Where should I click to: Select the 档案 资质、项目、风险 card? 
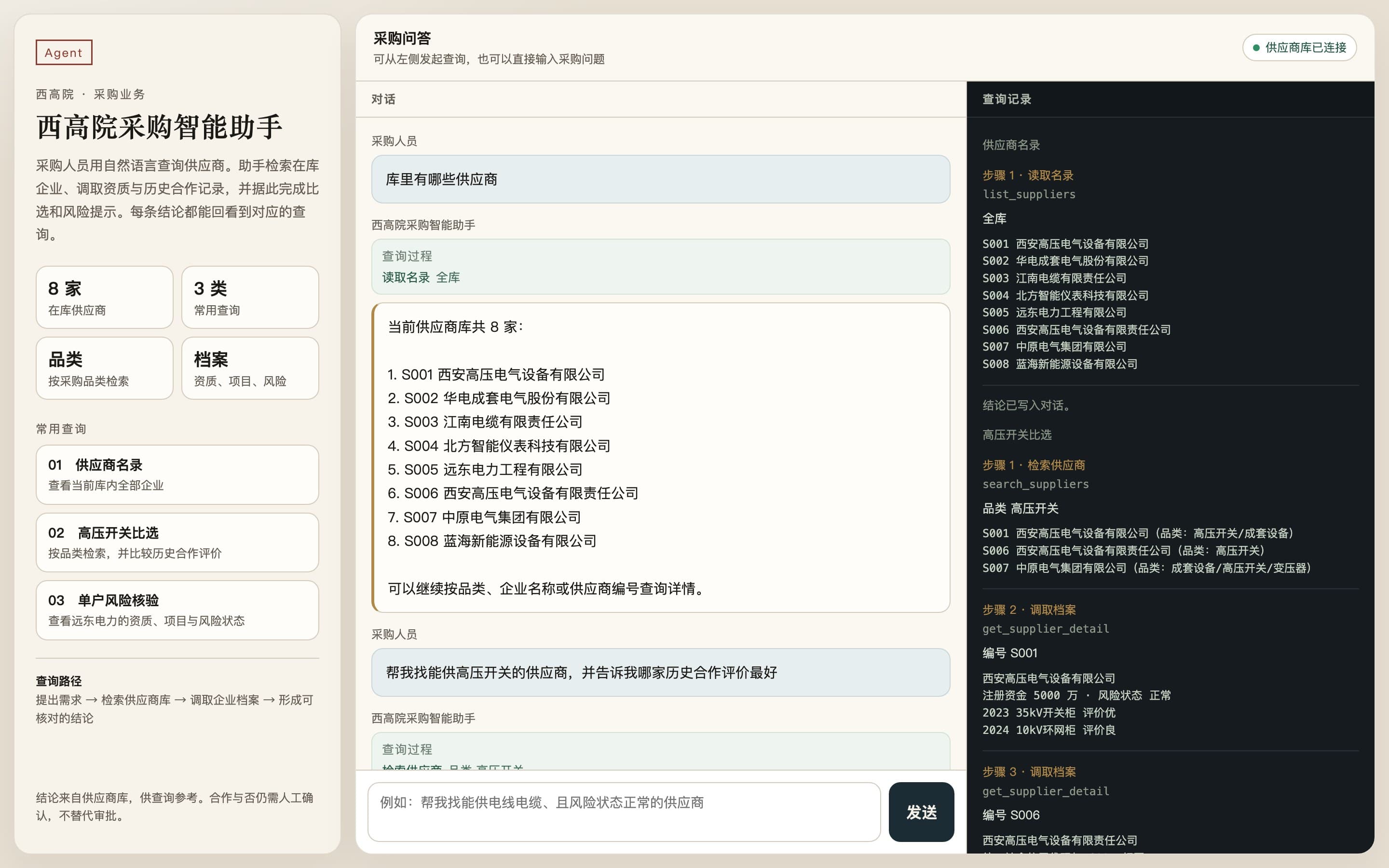click(250, 368)
